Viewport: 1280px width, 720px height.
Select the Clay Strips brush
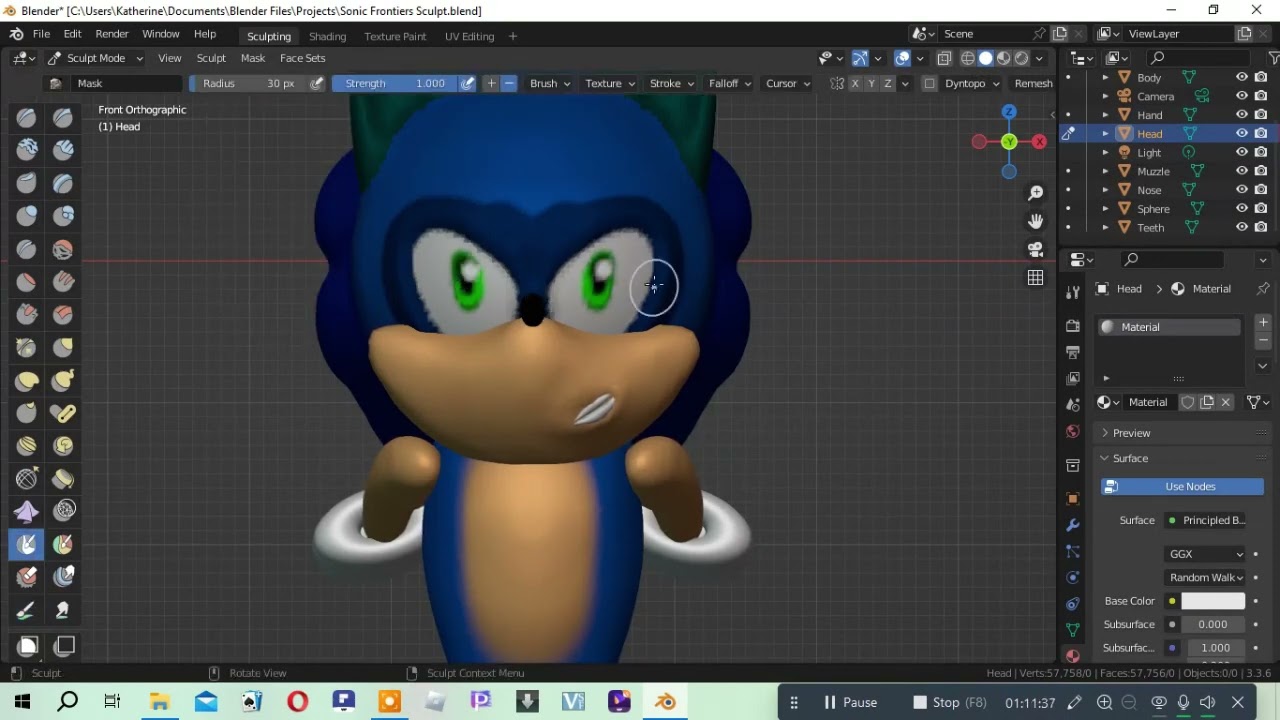pos(64,151)
